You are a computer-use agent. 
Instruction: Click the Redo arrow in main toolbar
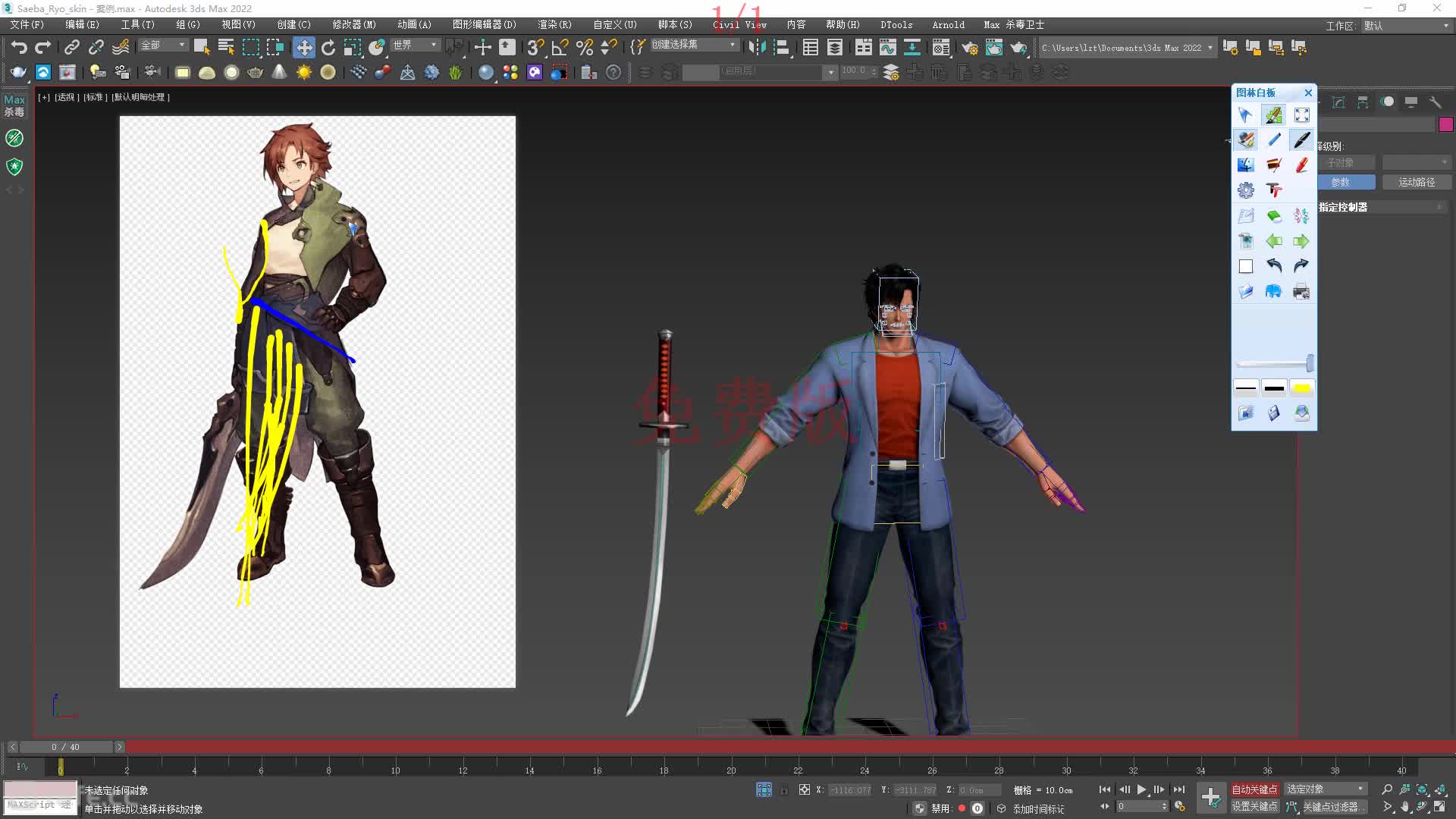[x=43, y=48]
